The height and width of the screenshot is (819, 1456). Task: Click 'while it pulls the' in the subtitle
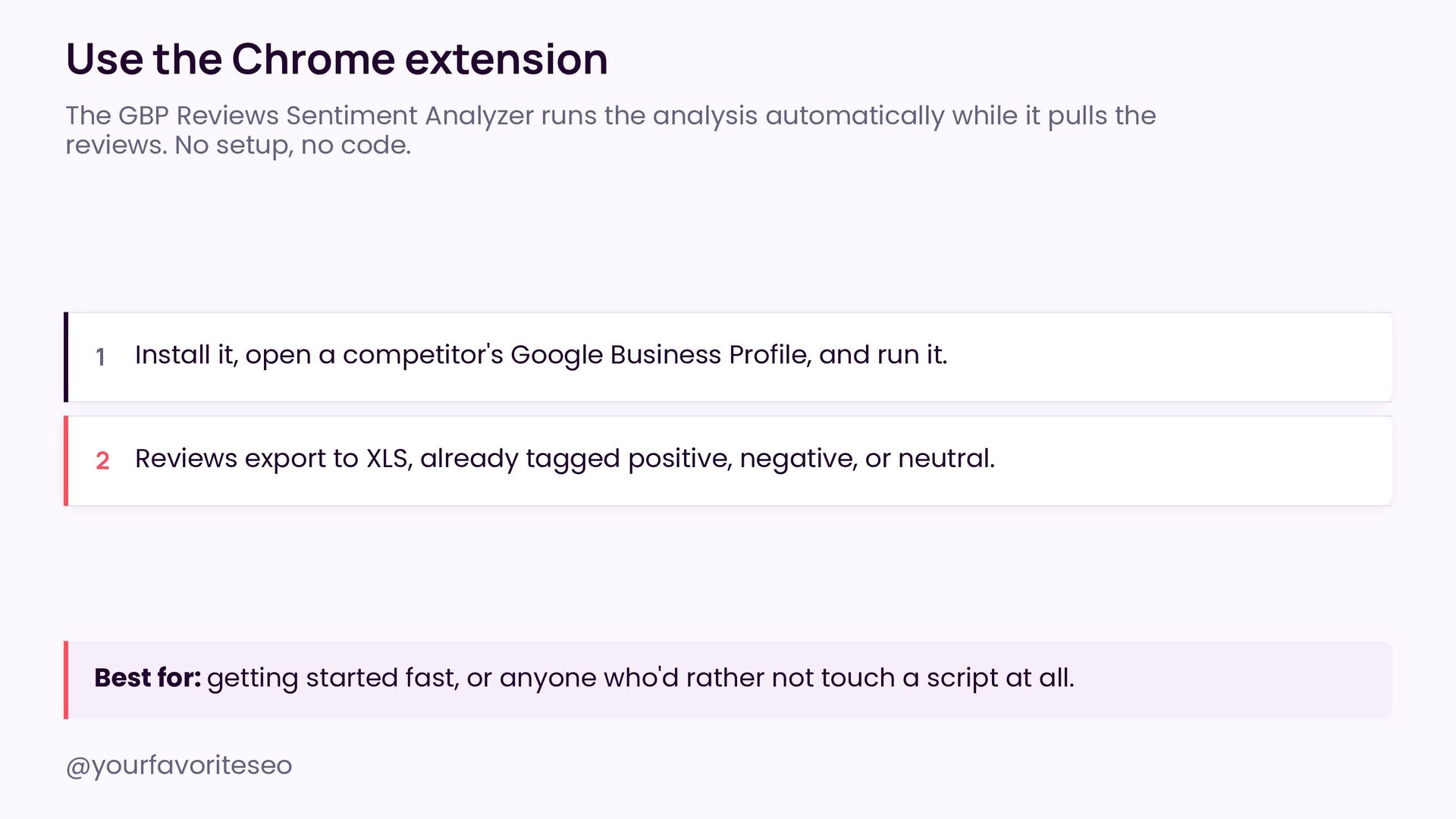[1054, 115]
